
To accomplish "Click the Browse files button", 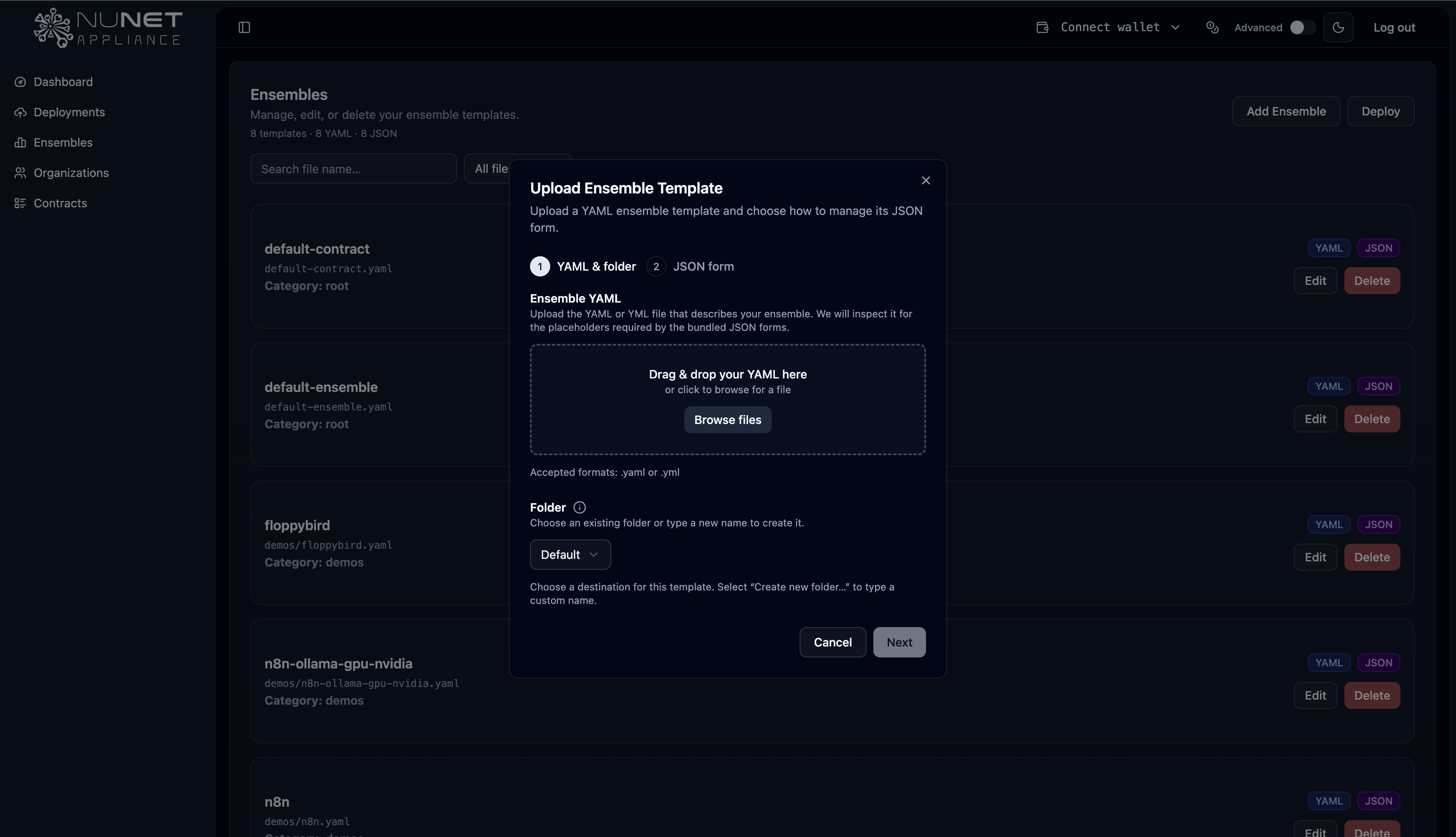I will 728,420.
